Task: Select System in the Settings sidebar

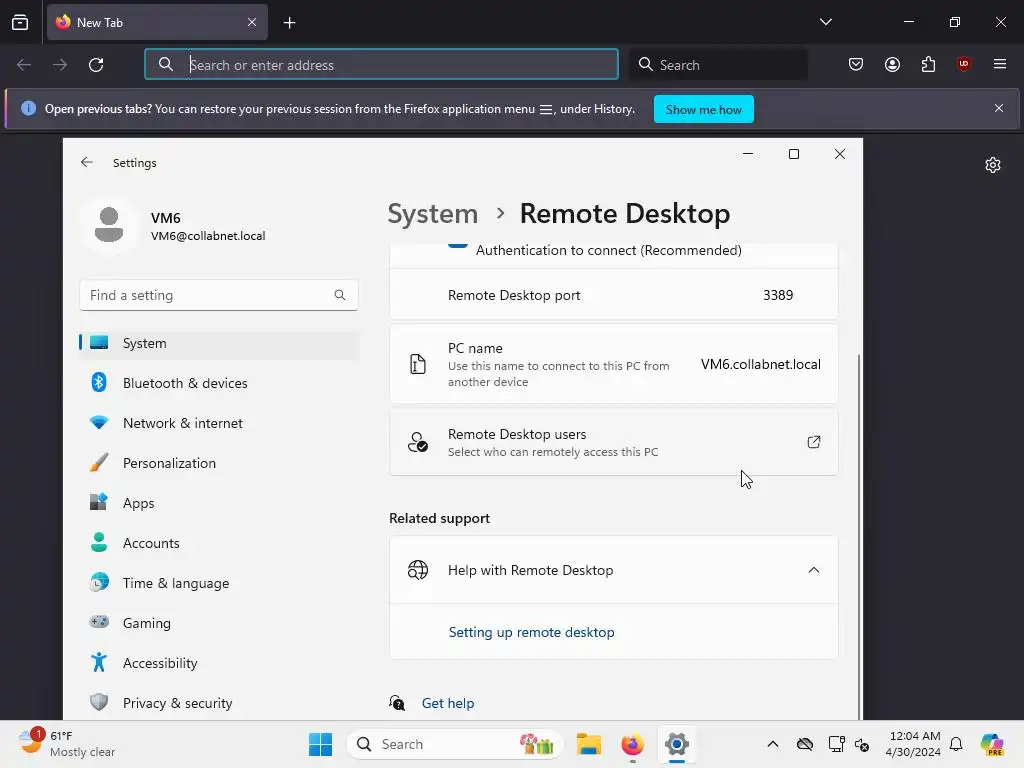Action: (x=219, y=344)
